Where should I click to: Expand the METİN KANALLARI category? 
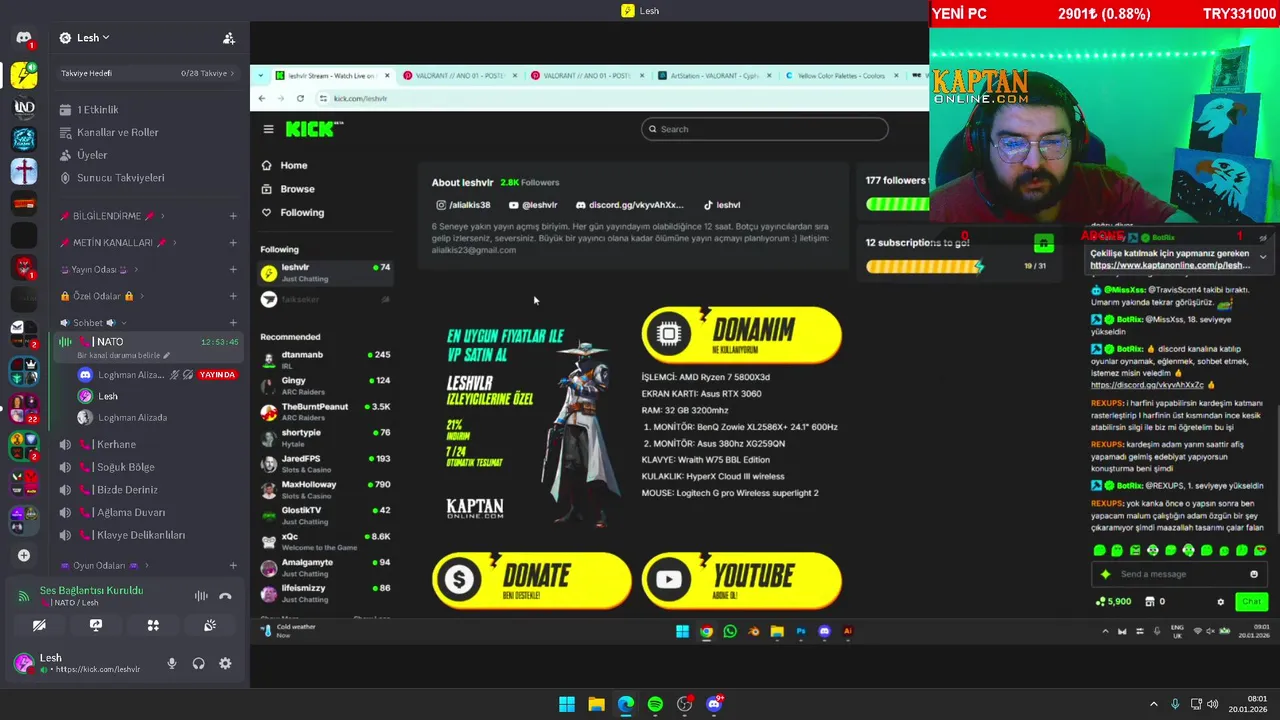(x=118, y=243)
